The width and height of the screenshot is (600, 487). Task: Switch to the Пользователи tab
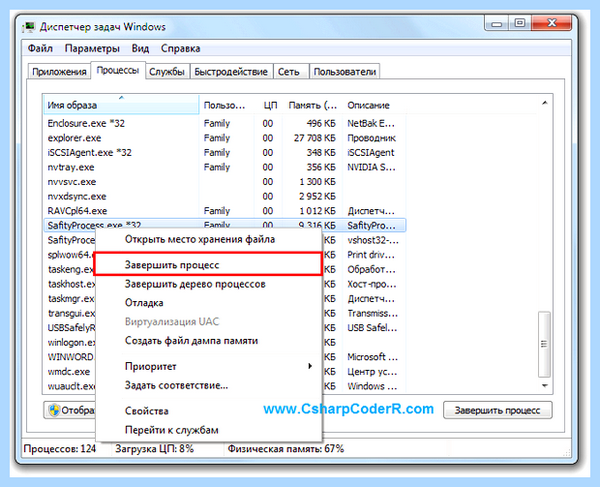pos(345,72)
